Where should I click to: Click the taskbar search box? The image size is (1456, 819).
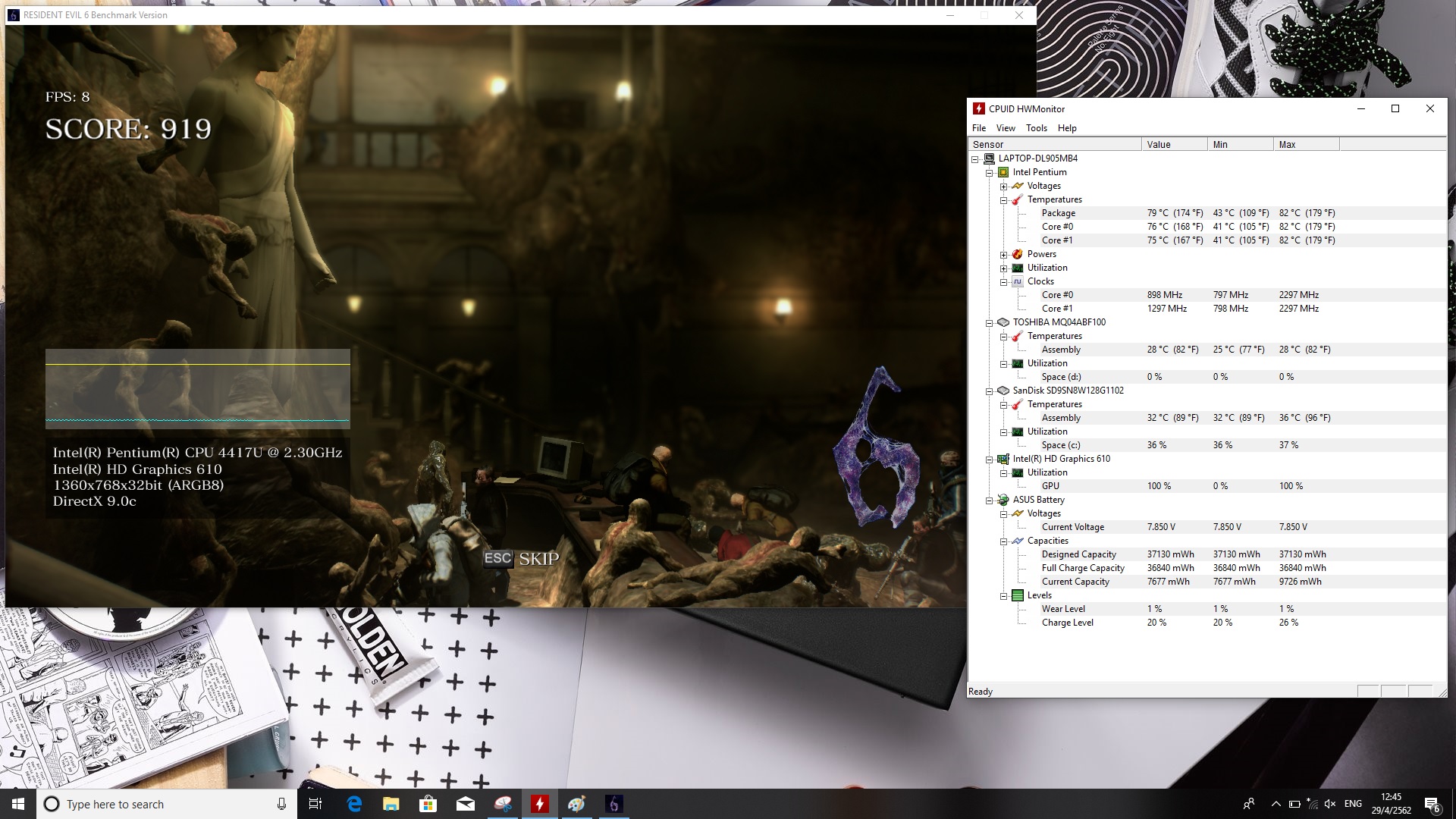point(167,804)
